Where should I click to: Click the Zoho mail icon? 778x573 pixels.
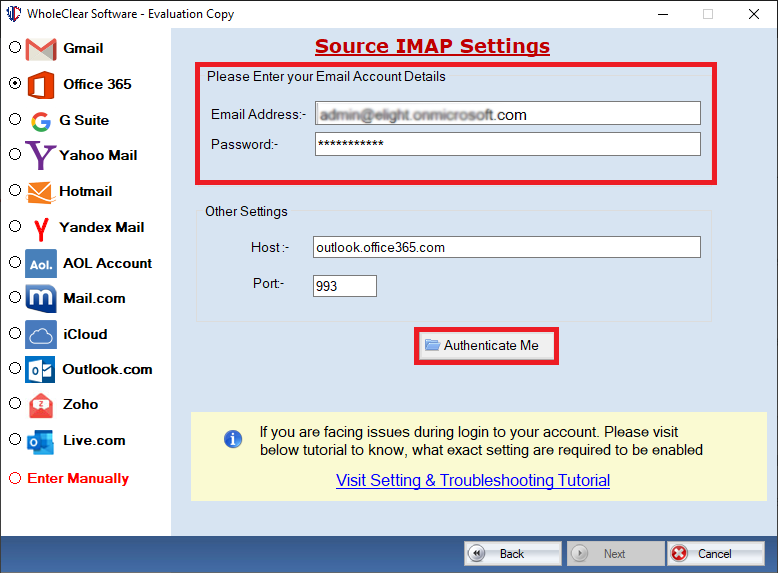(x=41, y=405)
